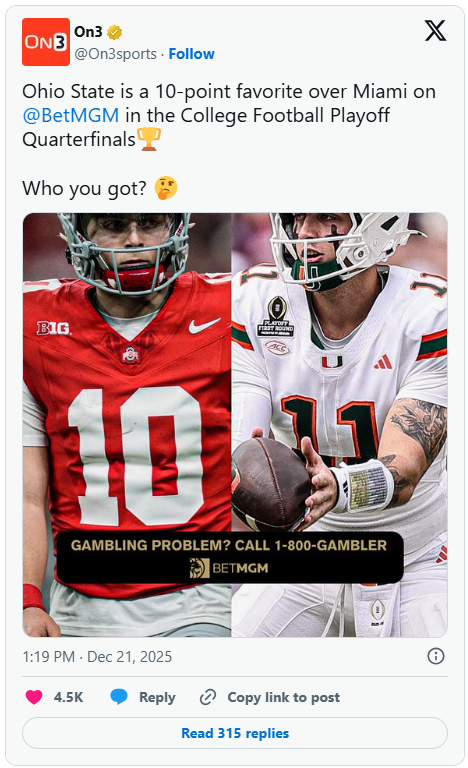
Task: Open the @On3sports handle
Action: coord(116,54)
